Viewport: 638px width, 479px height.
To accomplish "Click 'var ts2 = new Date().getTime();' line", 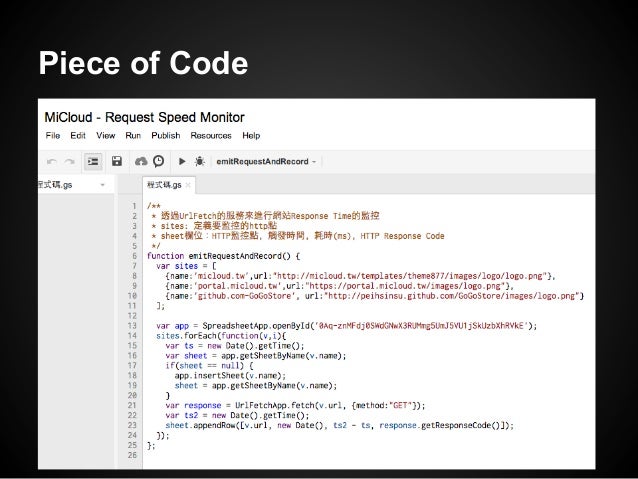I will 237,416.
